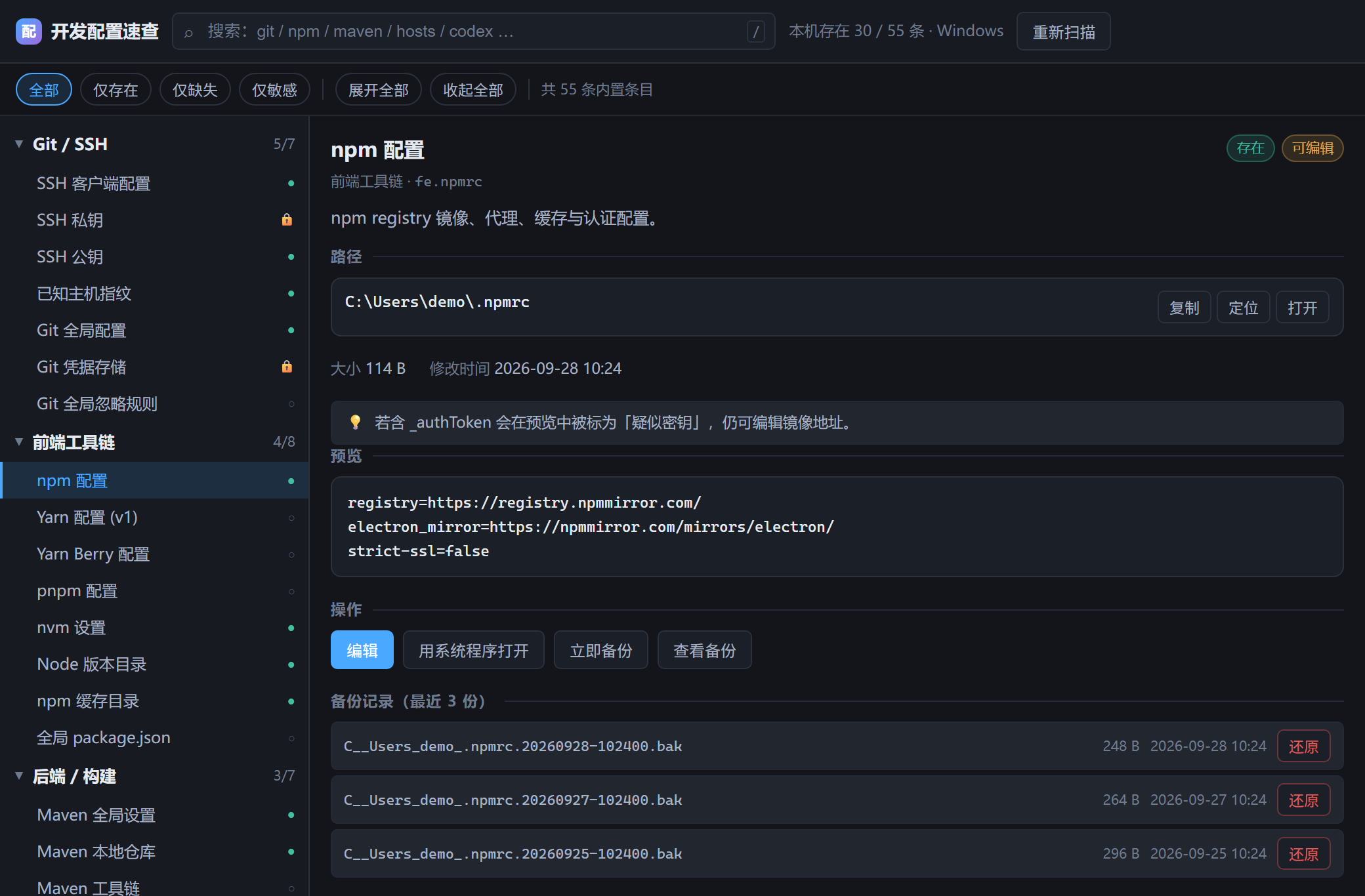Image resolution: width=1365 pixels, height=896 pixels.
Task: Focus the search input field
Action: click(x=473, y=31)
